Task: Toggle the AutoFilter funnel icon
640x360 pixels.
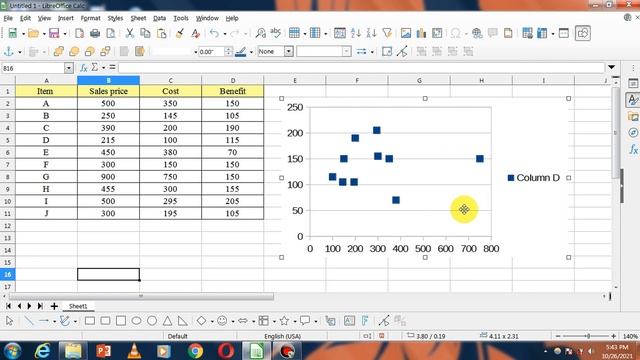Action: [x=387, y=33]
